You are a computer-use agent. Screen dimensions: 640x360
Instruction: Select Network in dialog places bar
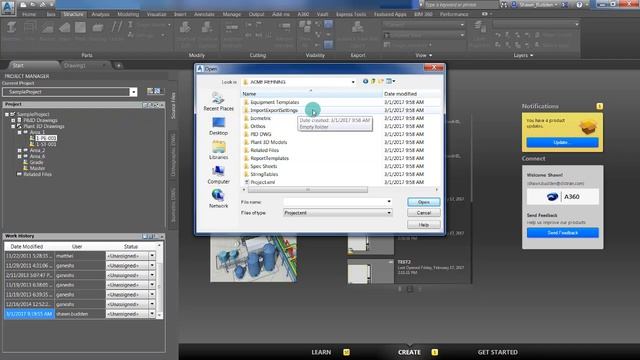[218, 199]
